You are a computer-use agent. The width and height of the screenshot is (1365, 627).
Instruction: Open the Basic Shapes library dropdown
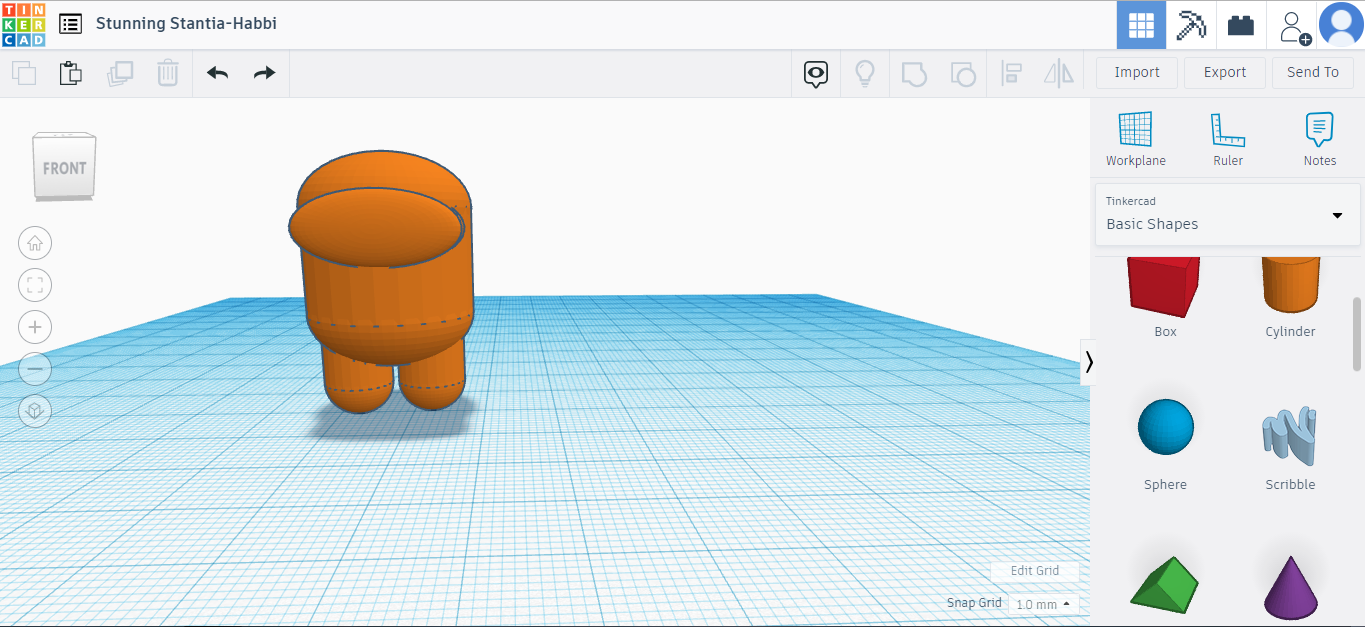[x=1228, y=214]
